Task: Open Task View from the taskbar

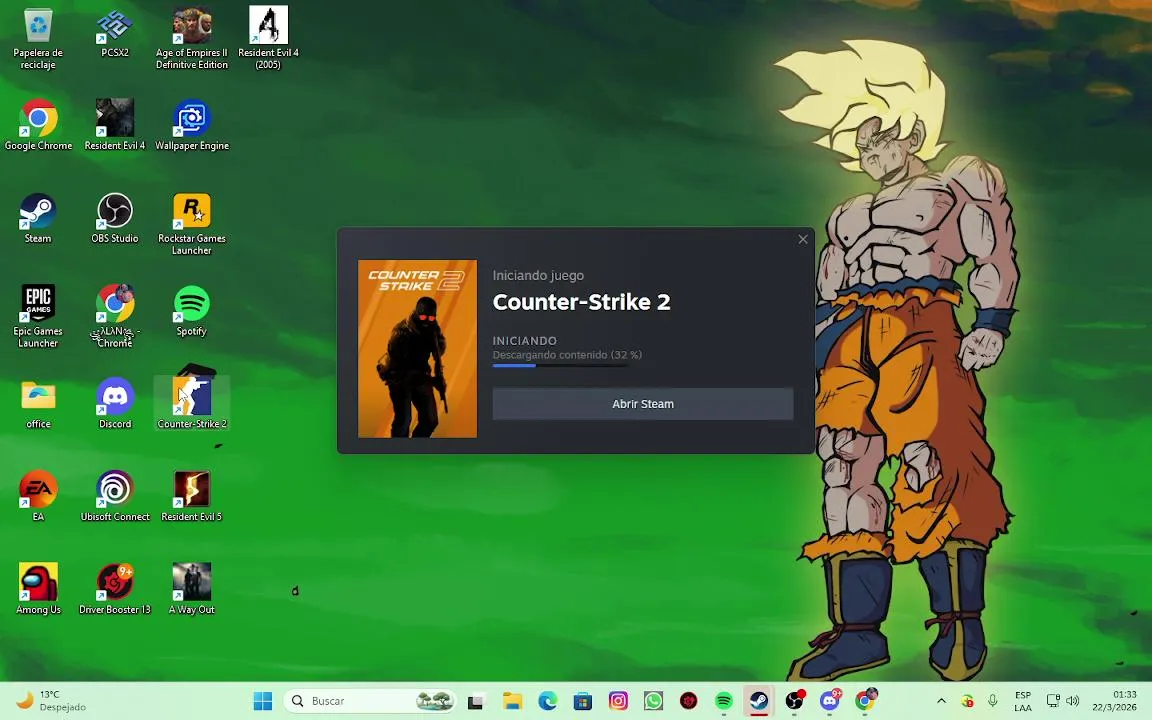Action: pos(475,701)
